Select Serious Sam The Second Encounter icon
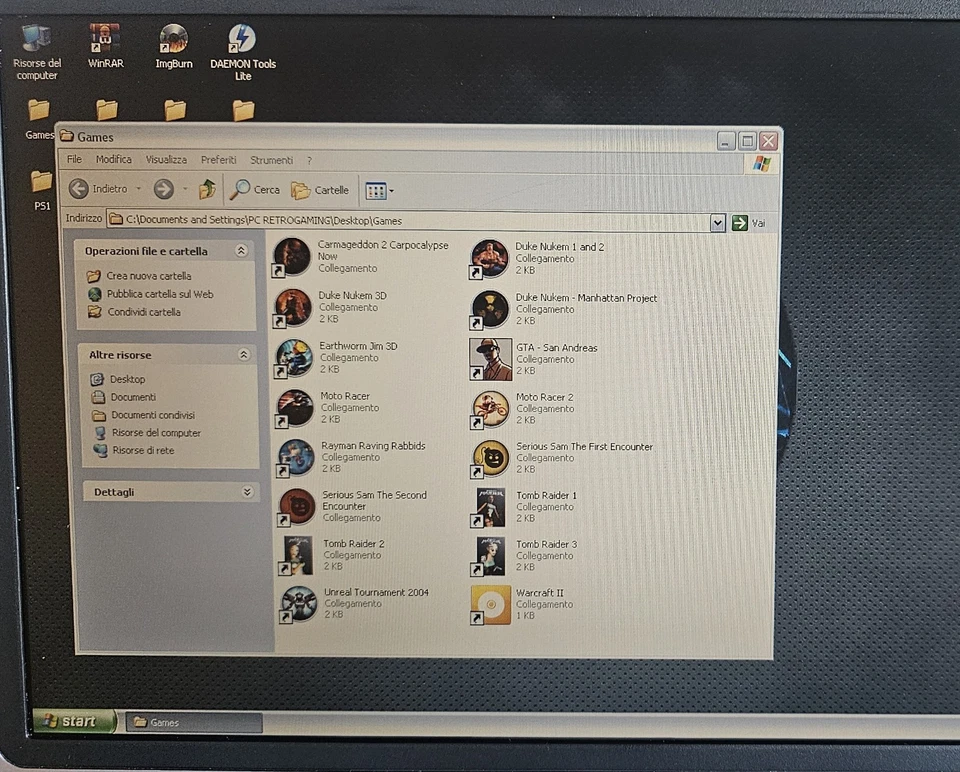The width and height of the screenshot is (960, 772). click(296, 507)
